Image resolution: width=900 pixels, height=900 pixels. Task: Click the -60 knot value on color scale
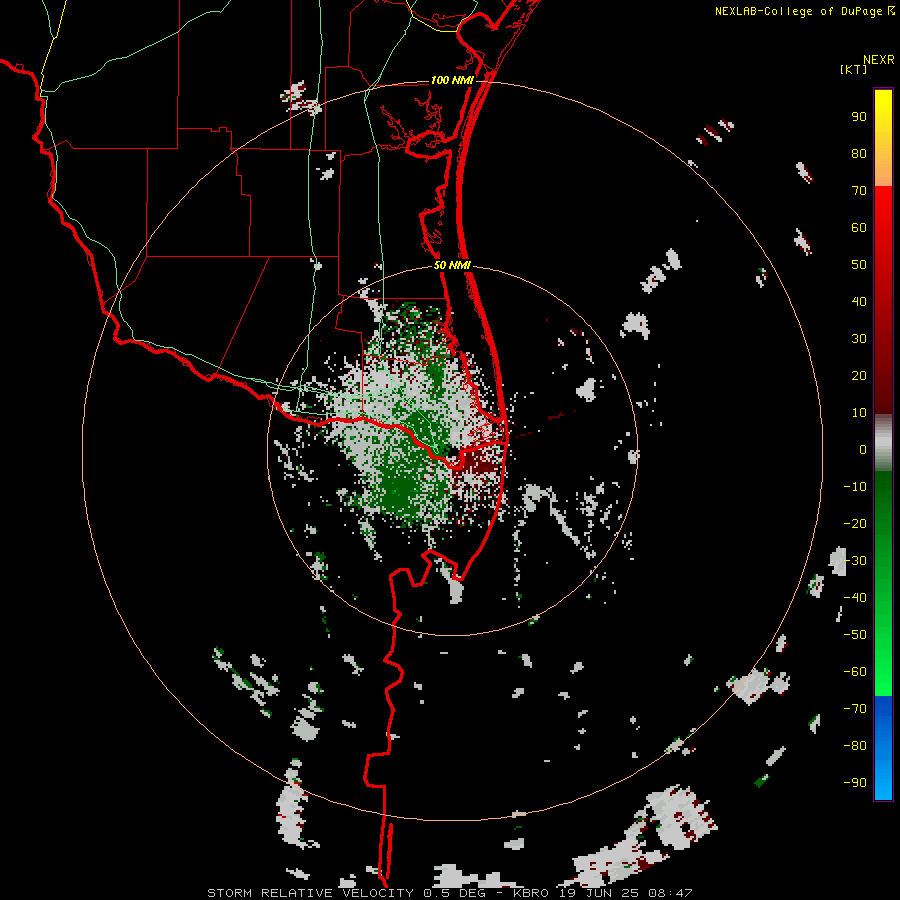(x=855, y=672)
